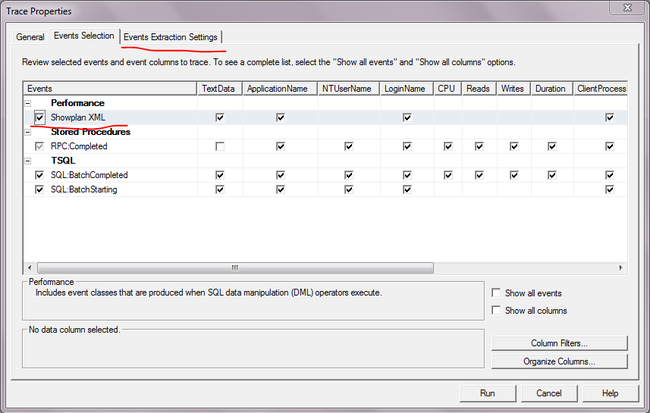Toggle ClientProcess column for SQL:BatchStarting

point(609,189)
